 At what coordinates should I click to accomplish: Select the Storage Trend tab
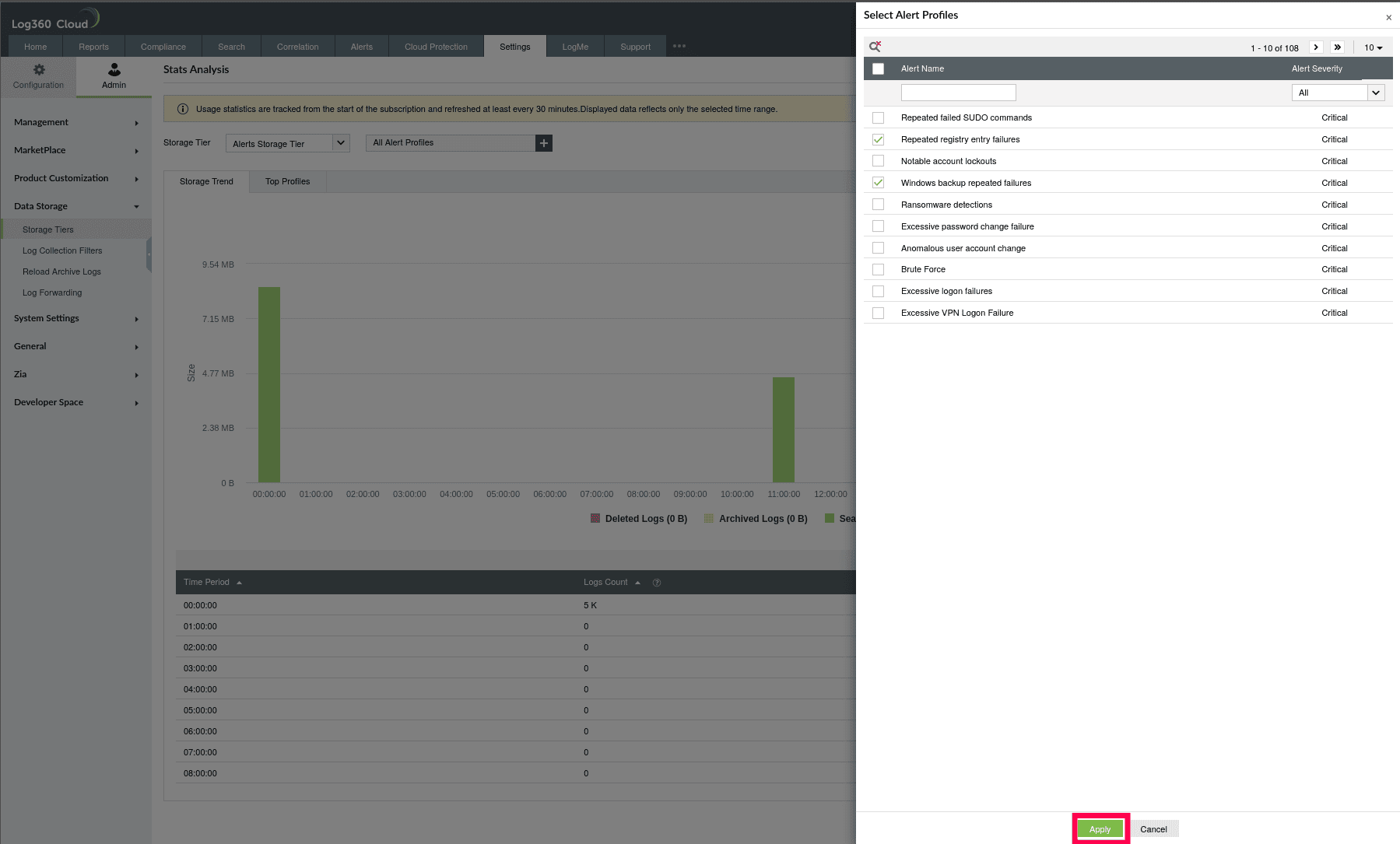click(206, 181)
